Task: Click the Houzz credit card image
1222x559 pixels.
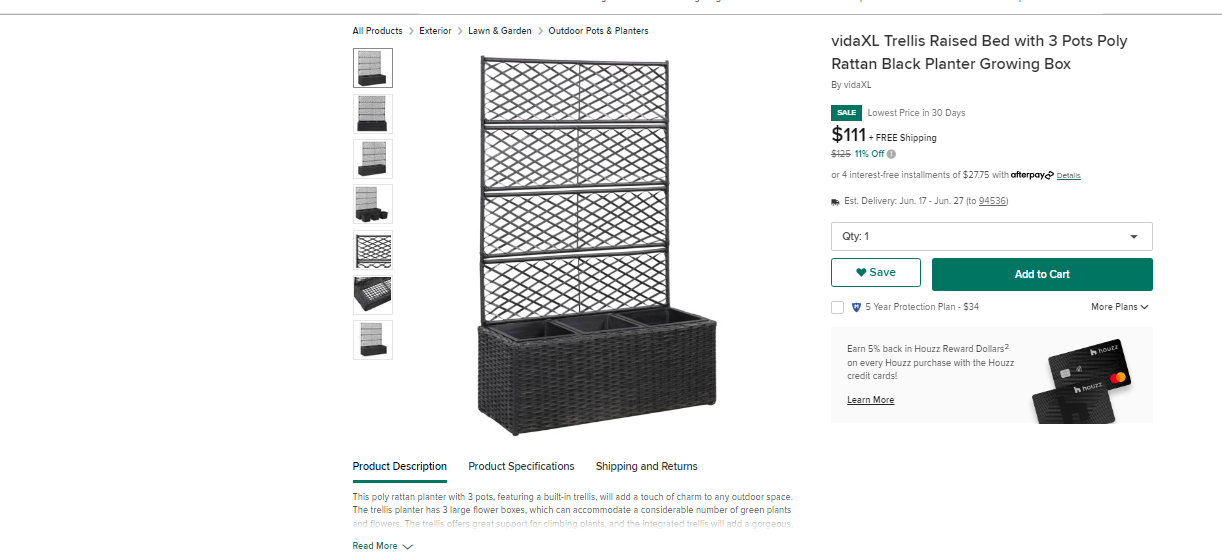Action: pyautogui.click(x=1081, y=382)
